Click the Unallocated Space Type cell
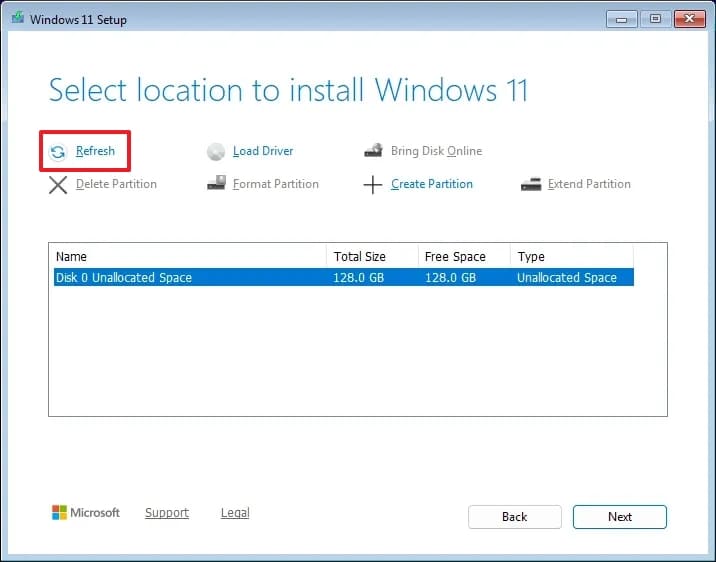The image size is (716, 562). click(x=567, y=278)
